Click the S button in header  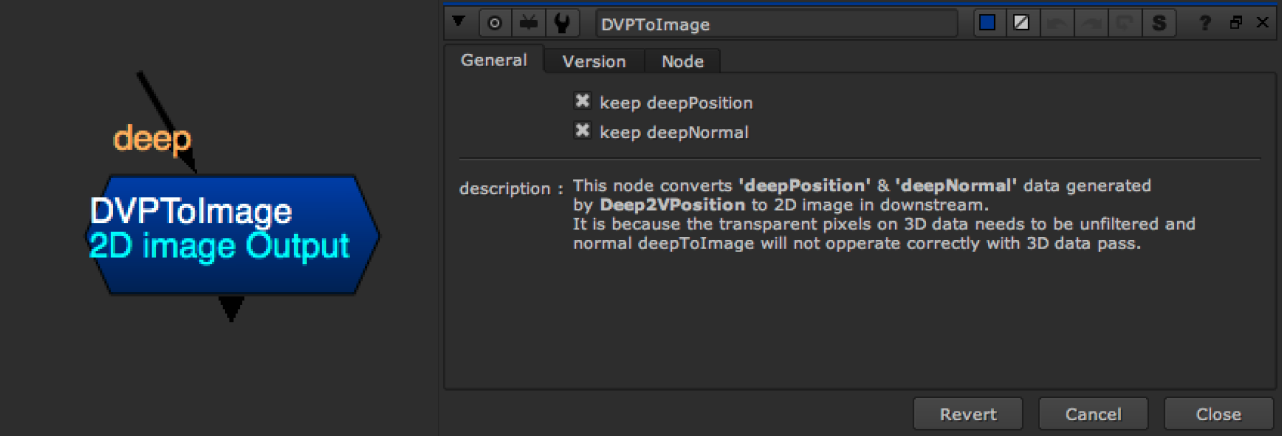[1160, 22]
